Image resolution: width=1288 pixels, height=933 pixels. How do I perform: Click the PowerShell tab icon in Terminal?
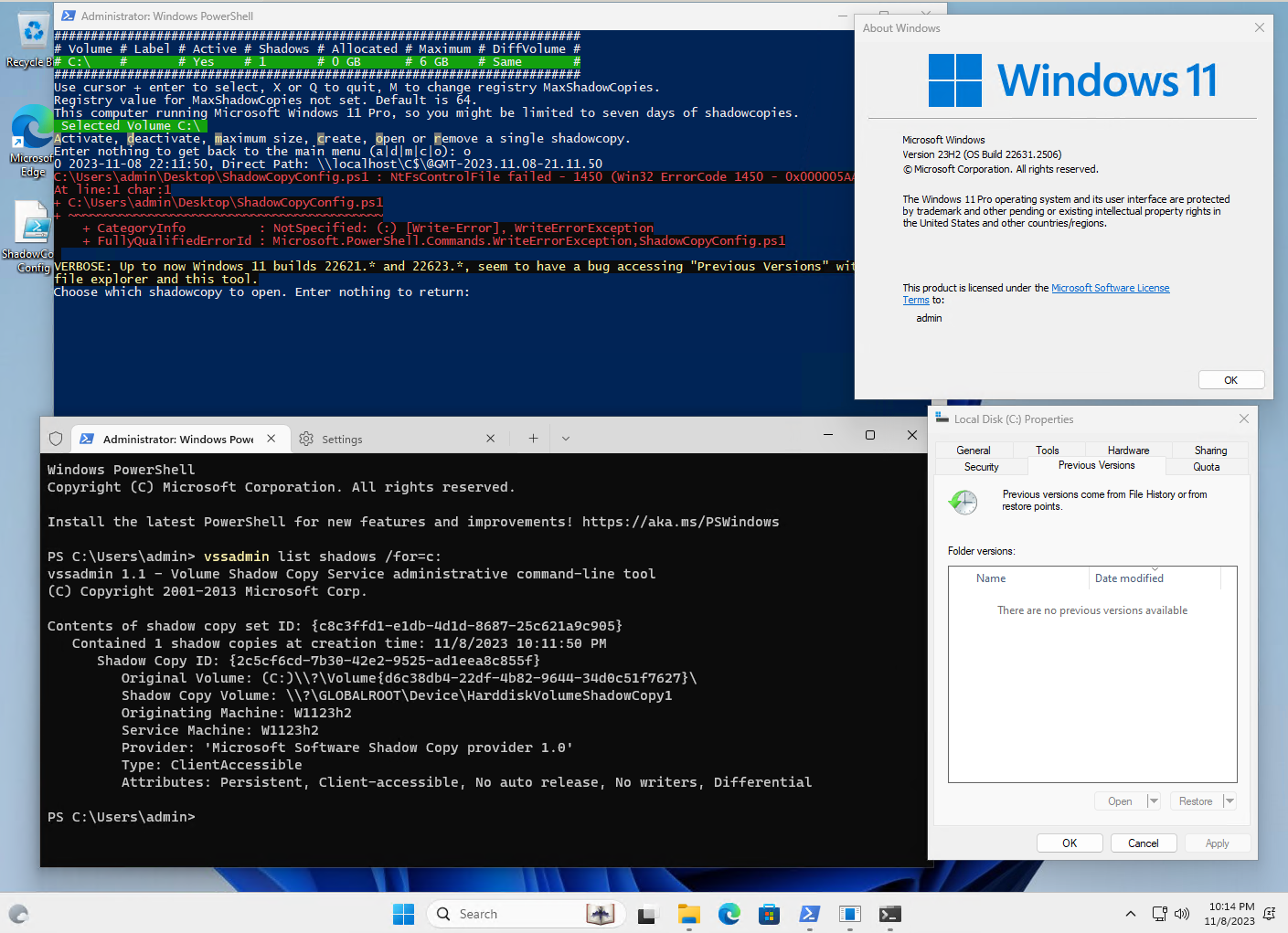87,439
